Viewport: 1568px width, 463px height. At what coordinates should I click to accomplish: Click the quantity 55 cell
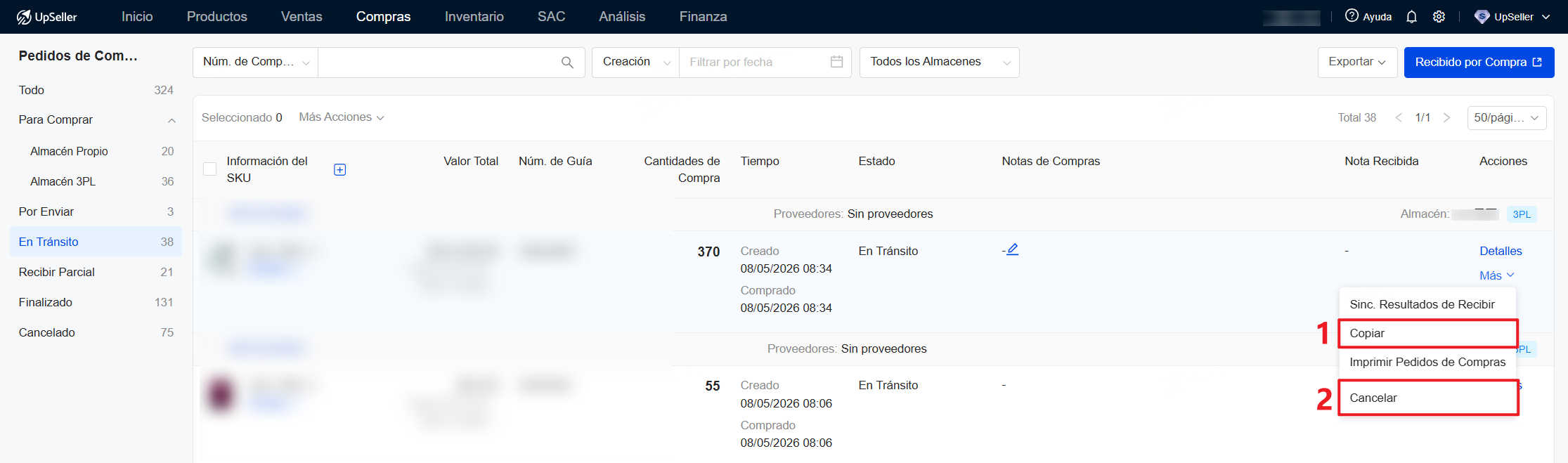click(712, 386)
